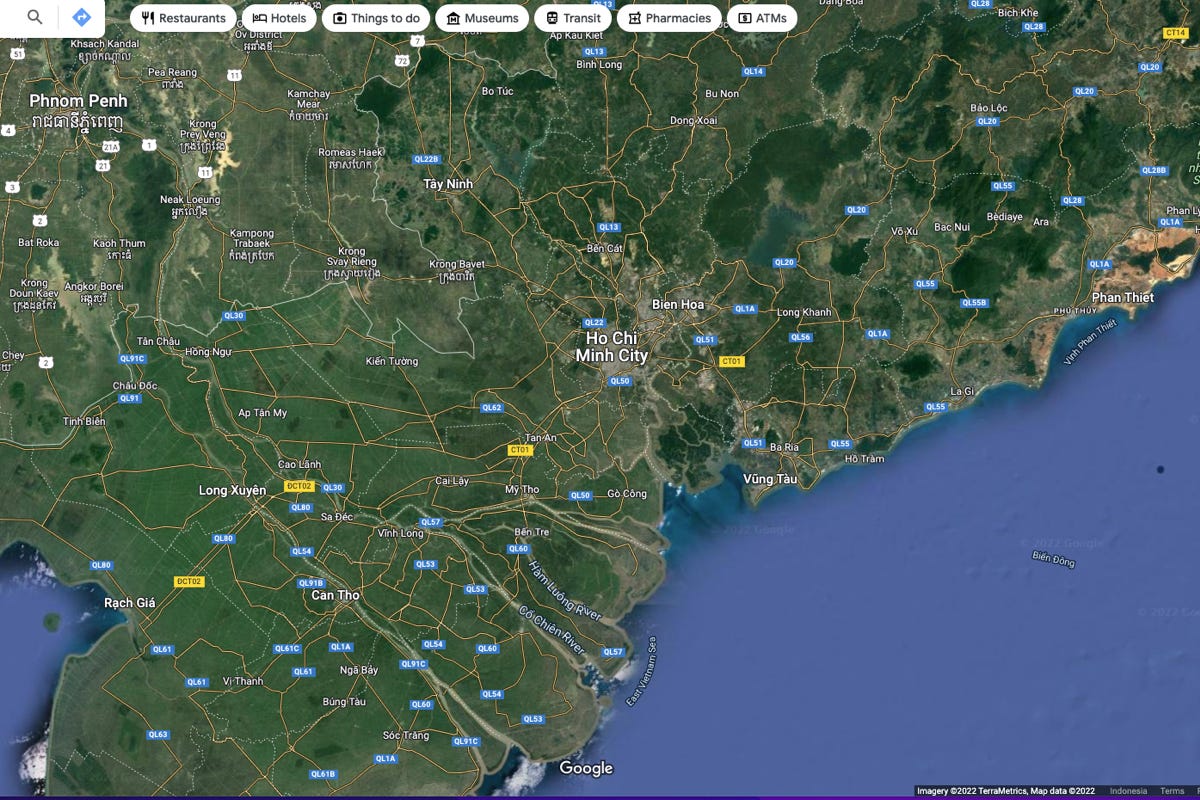Click the QL14 highway shield
The width and height of the screenshot is (1200, 800).
pos(753,71)
